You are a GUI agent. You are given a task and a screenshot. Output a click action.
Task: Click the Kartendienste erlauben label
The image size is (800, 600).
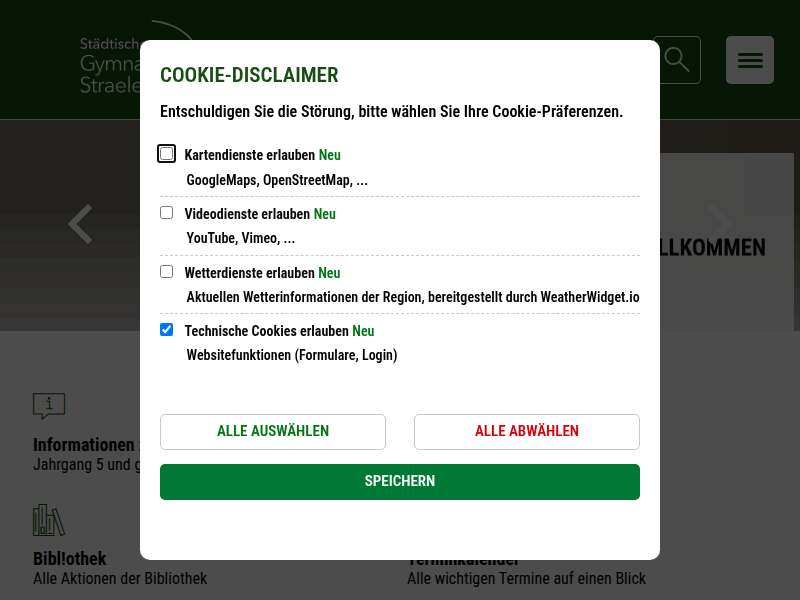click(250, 155)
